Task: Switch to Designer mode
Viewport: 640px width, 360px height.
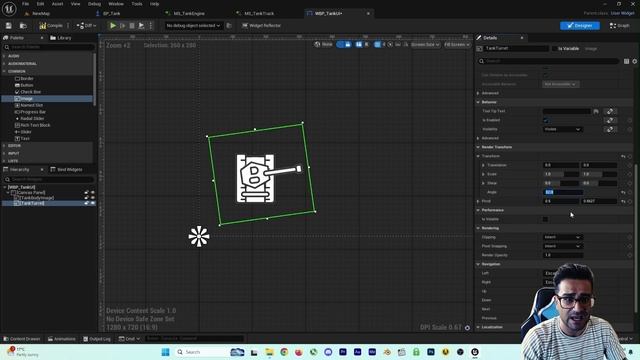Action: tap(580, 26)
